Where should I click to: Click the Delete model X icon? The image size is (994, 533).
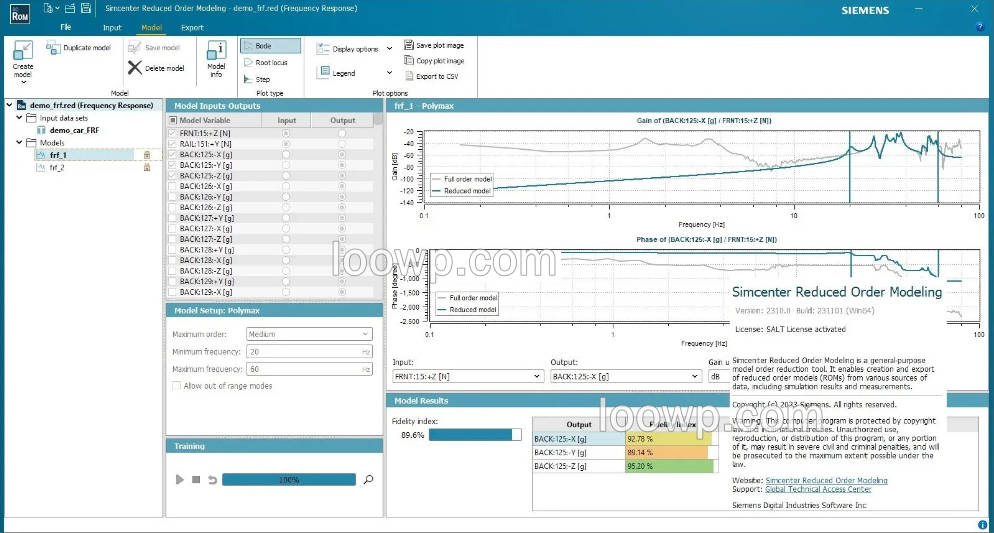pyautogui.click(x=134, y=67)
